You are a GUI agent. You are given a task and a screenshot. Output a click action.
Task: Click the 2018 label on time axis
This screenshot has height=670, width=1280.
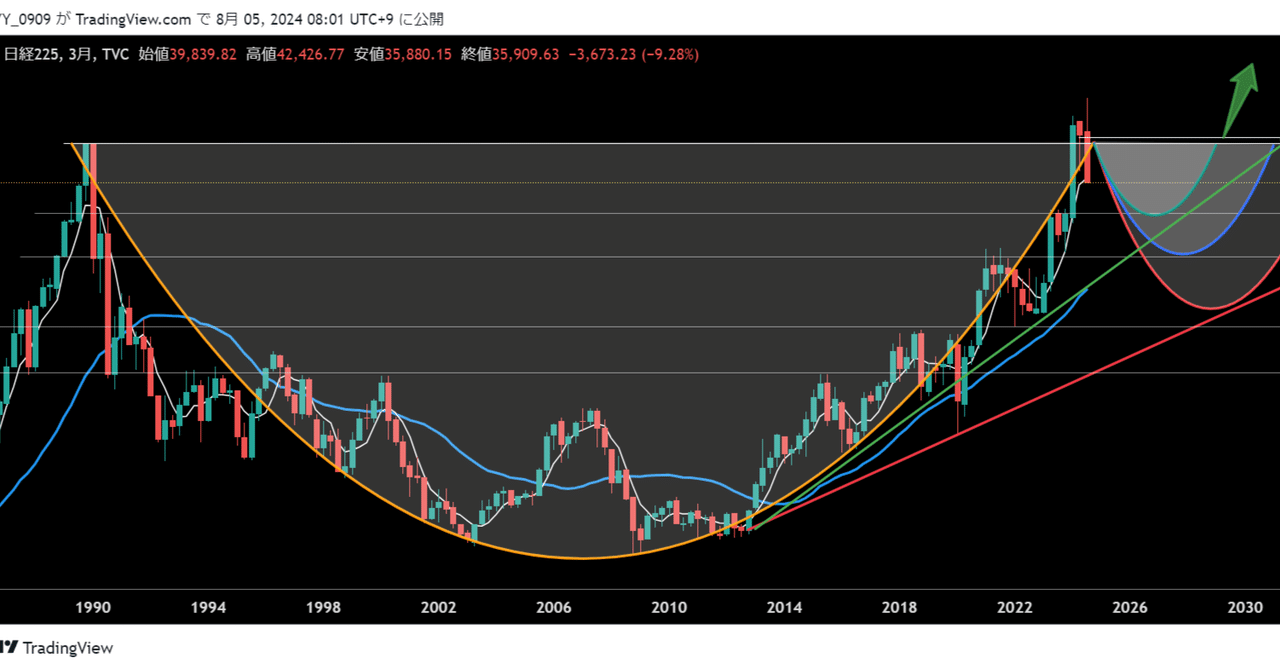coord(899,607)
